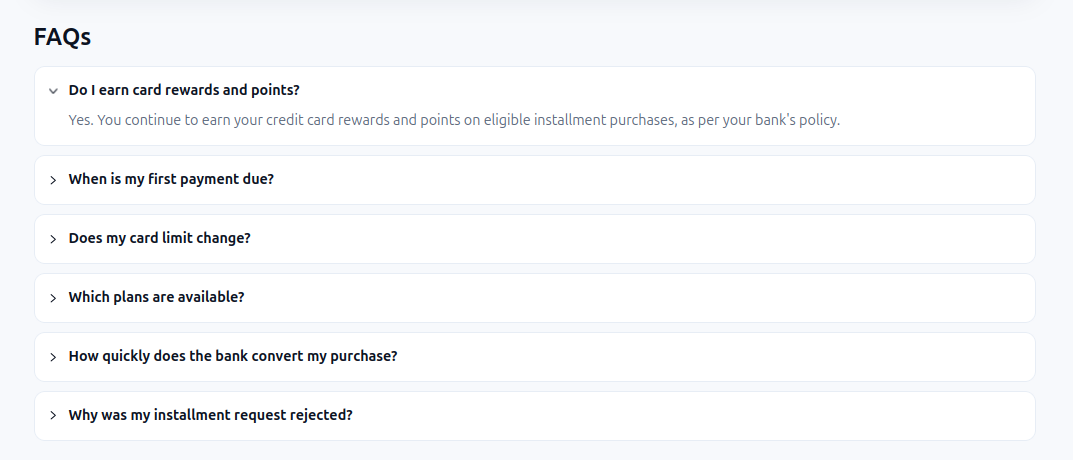Collapse "Do I earn card rewards and points?"
1073x460 pixels.
pyautogui.click(x=184, y=90)
